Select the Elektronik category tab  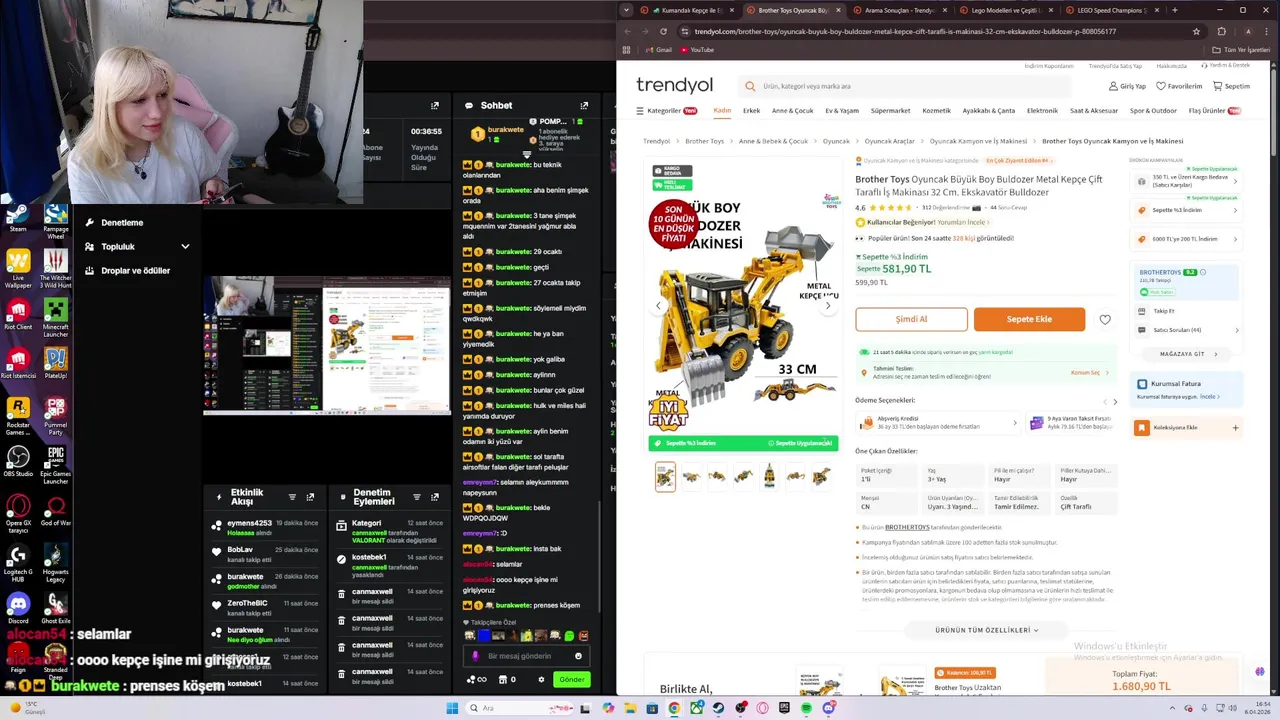pyautogui.click(x=1042, y=110)
